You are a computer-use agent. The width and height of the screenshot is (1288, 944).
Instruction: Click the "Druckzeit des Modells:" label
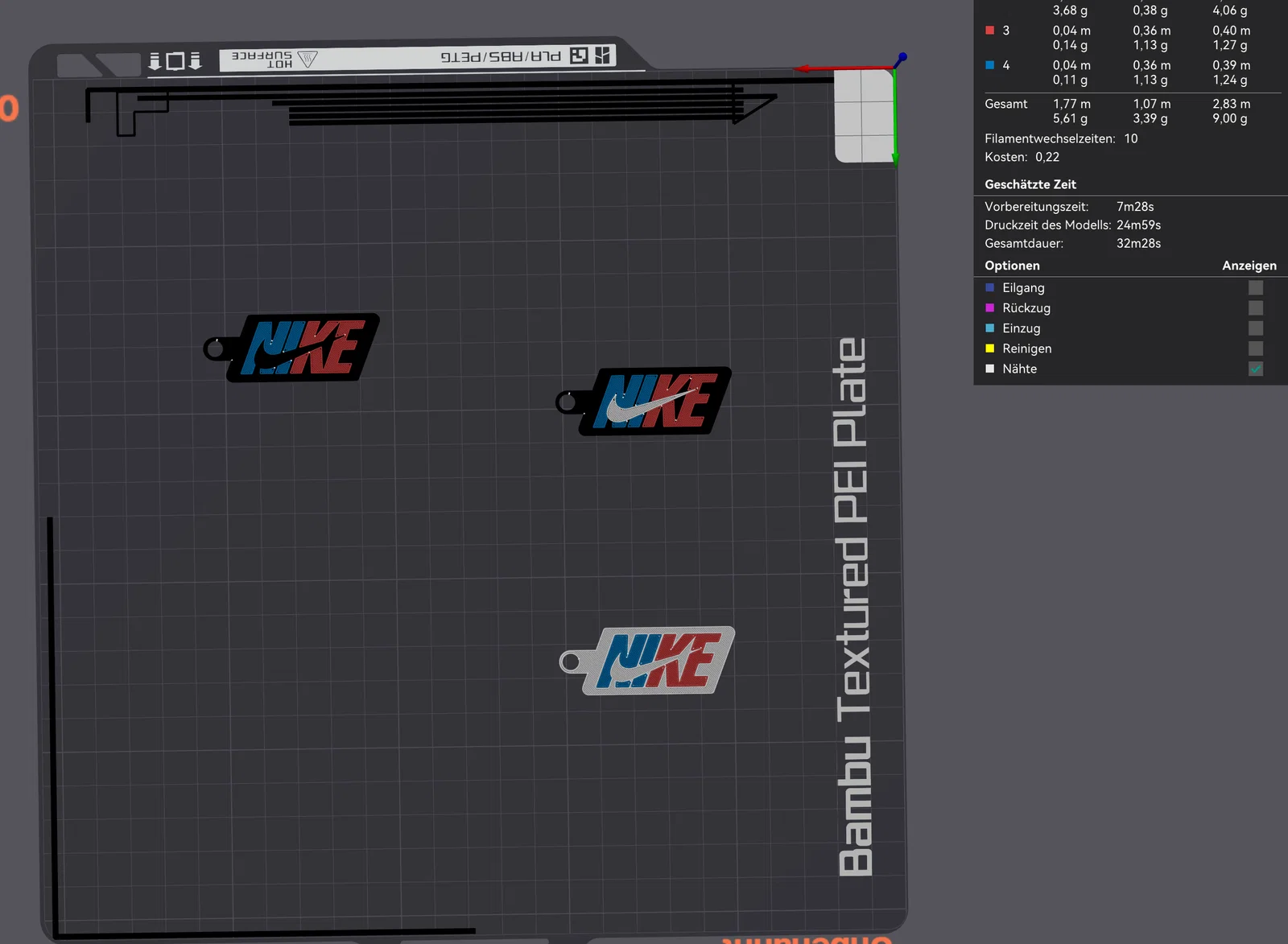[1048, 225]
